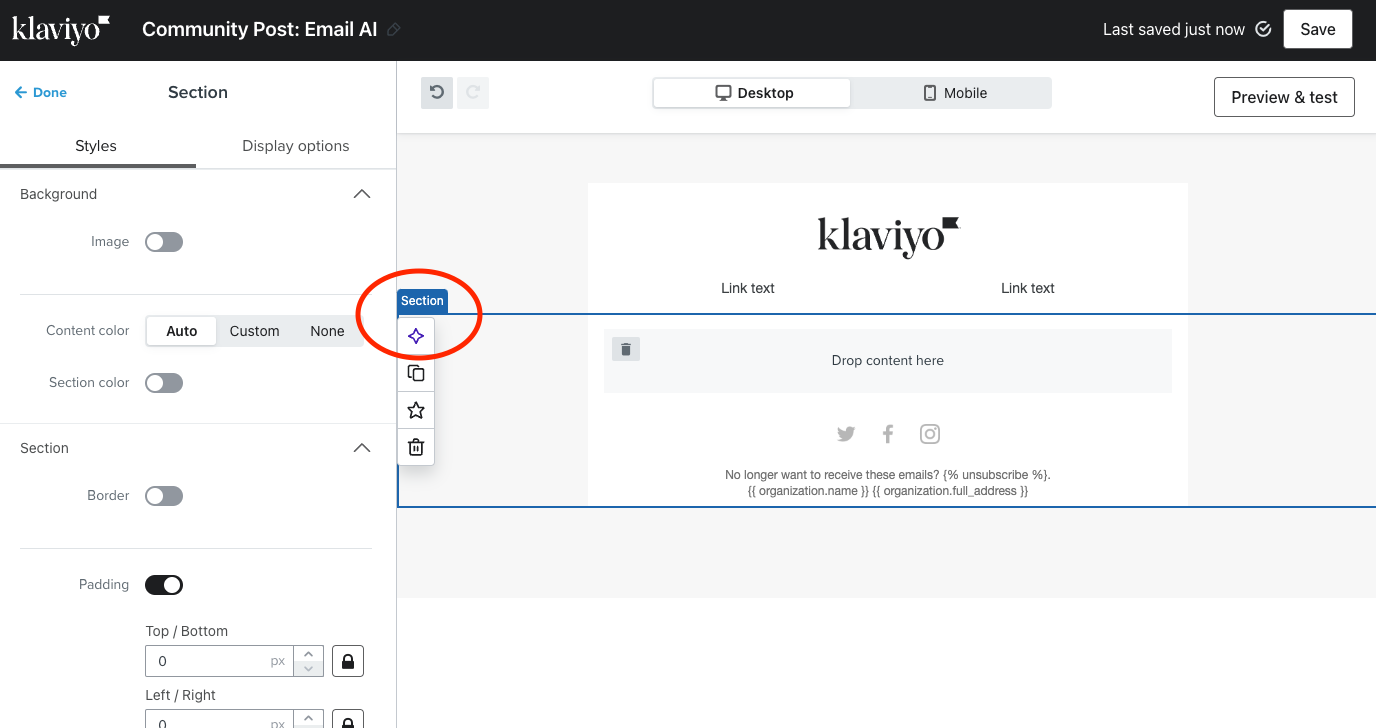The width and height of the screenshot is (1376, 728).
Task: Switch to the Styles tab
Action: click(96, 146)
